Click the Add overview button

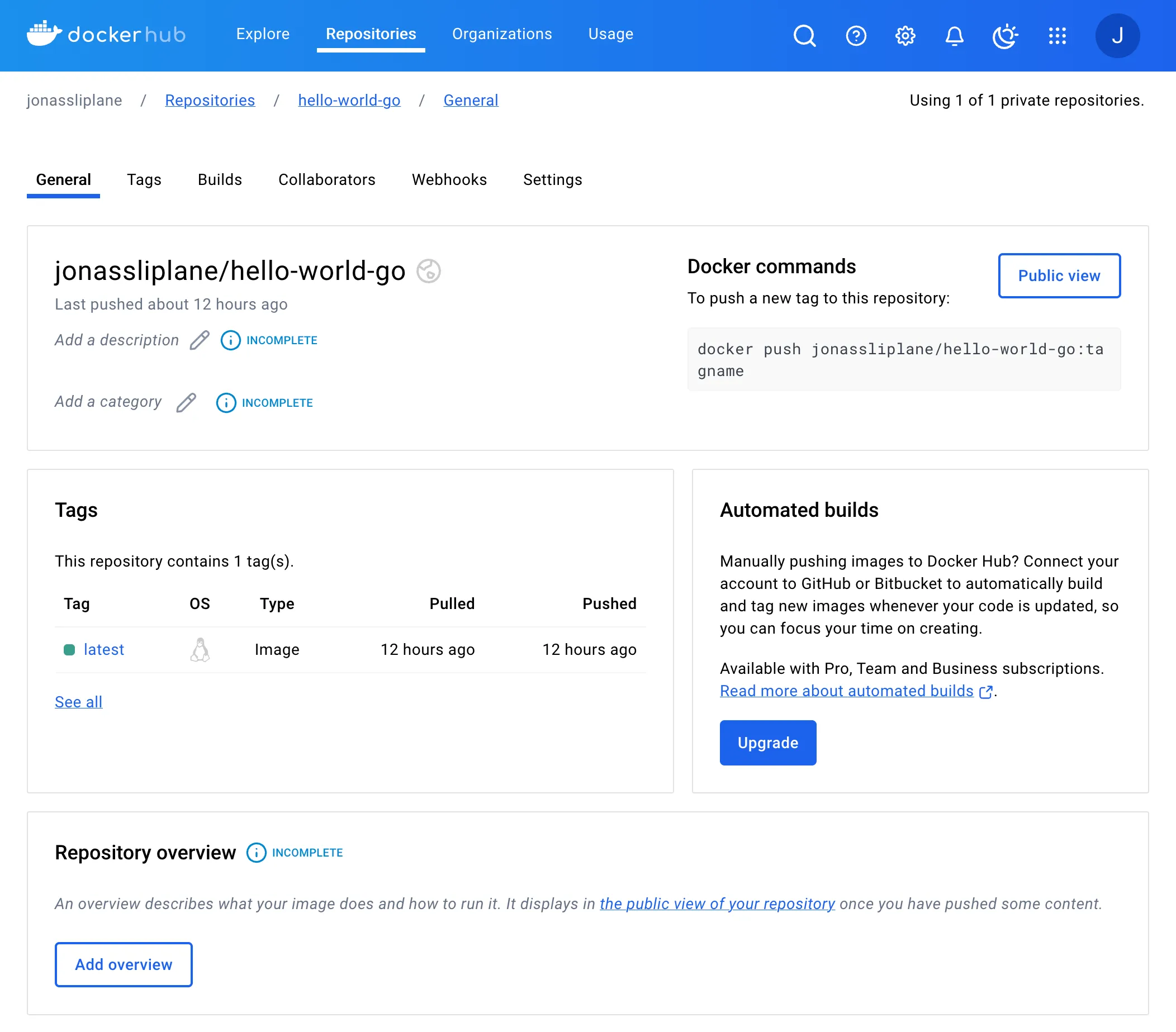point(123,964)
